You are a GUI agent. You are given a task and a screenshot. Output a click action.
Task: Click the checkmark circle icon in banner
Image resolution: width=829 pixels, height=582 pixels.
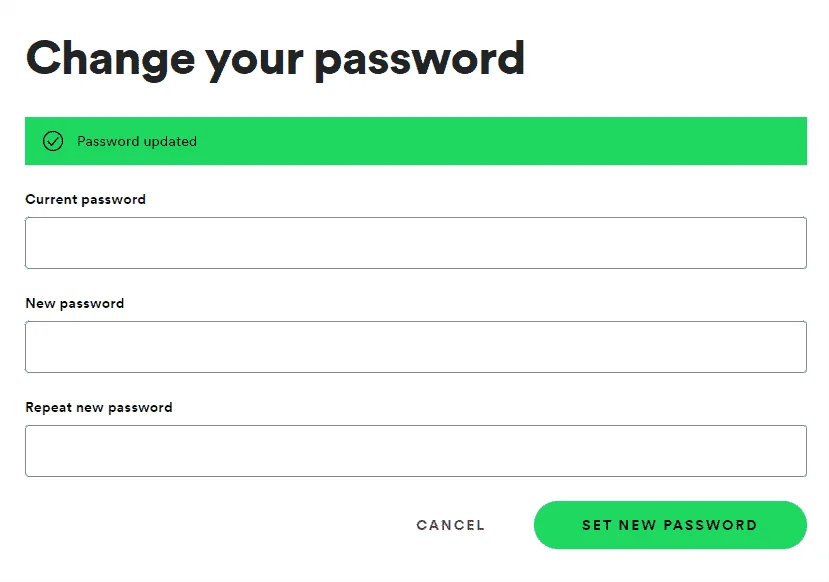tap(53, 141)
